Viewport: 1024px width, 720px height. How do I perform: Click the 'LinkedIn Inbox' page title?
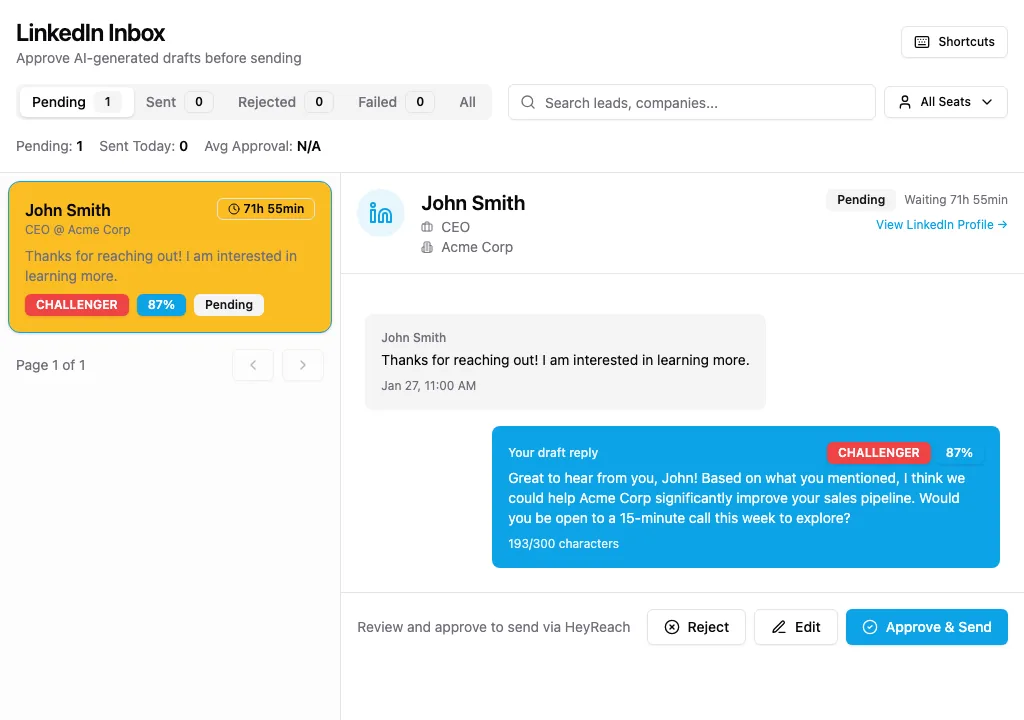click(x=90, y=33)
